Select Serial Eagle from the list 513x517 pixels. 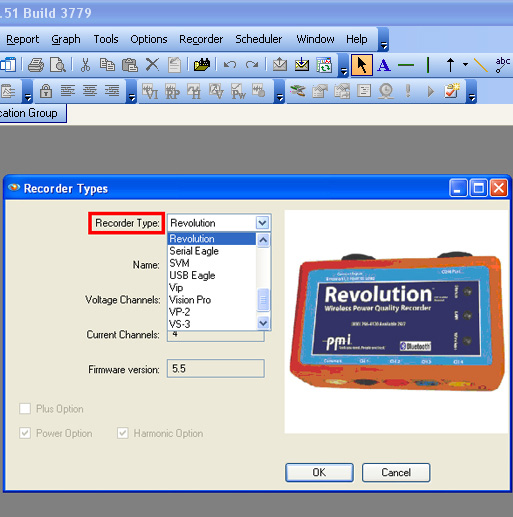211,251
